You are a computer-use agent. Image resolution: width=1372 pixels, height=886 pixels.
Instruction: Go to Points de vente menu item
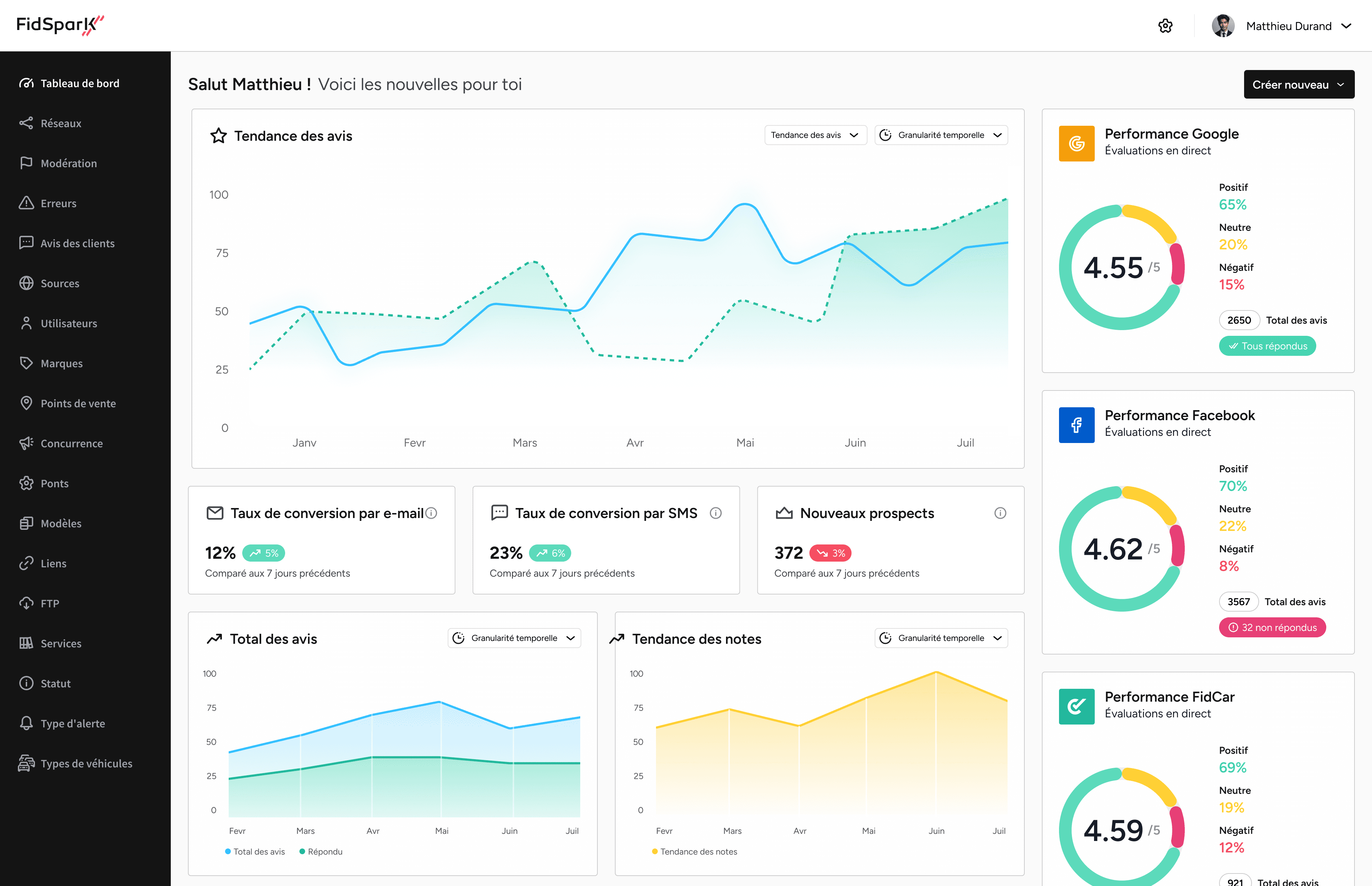tap(78, 403)
